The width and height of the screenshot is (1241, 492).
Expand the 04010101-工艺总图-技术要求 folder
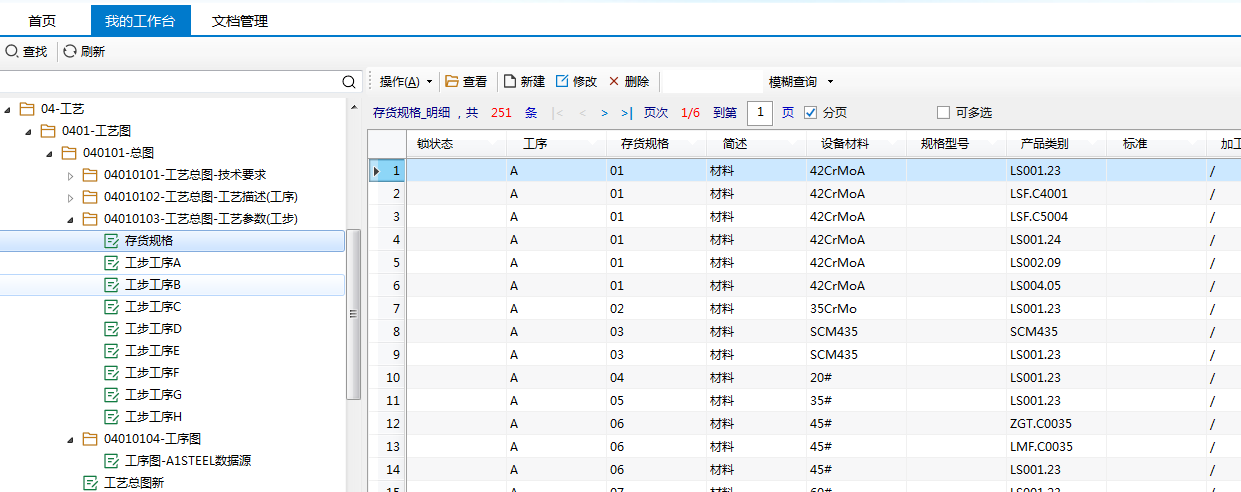click(x=70, y=175)
